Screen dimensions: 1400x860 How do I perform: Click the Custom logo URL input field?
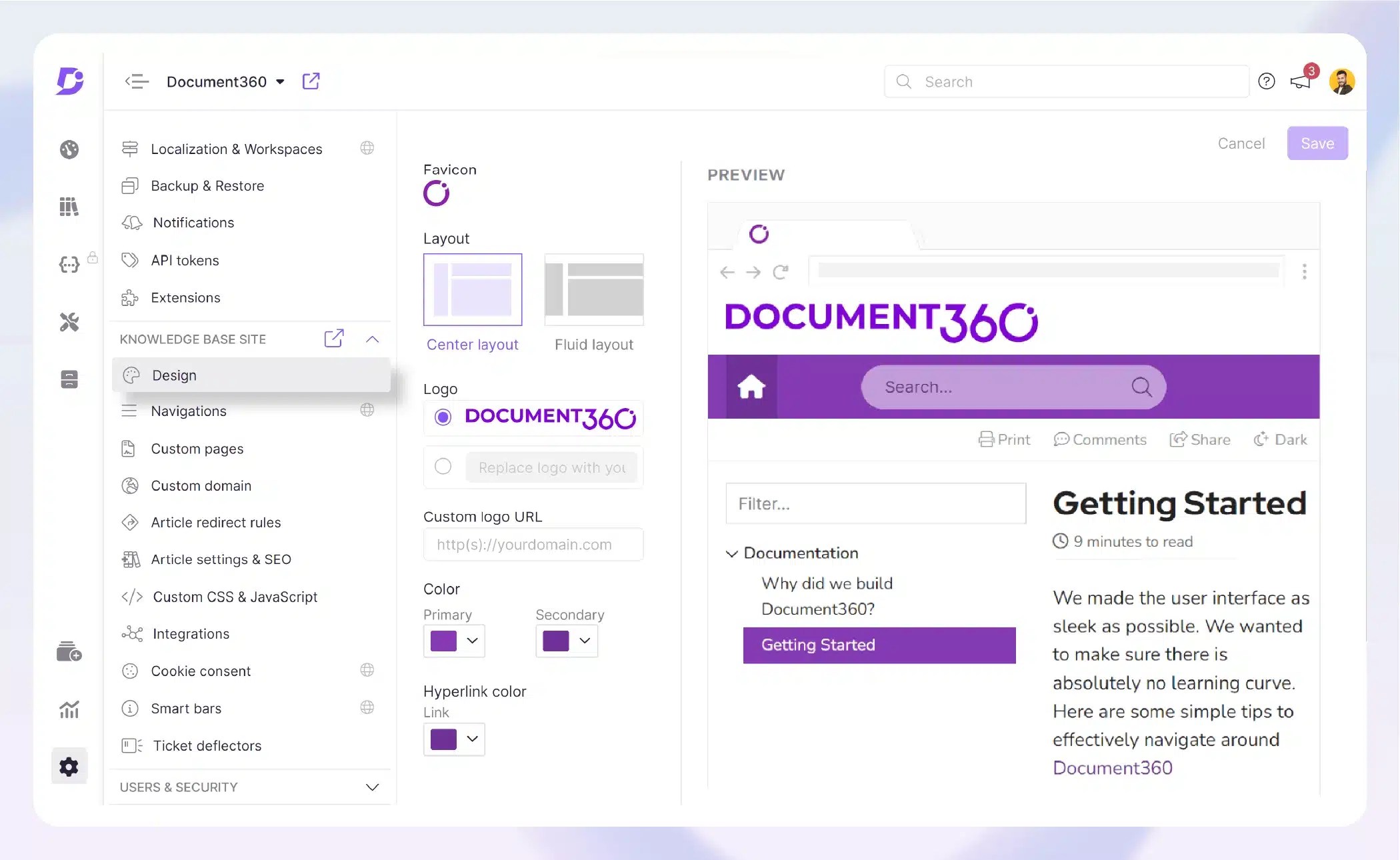tap(533, 545)
